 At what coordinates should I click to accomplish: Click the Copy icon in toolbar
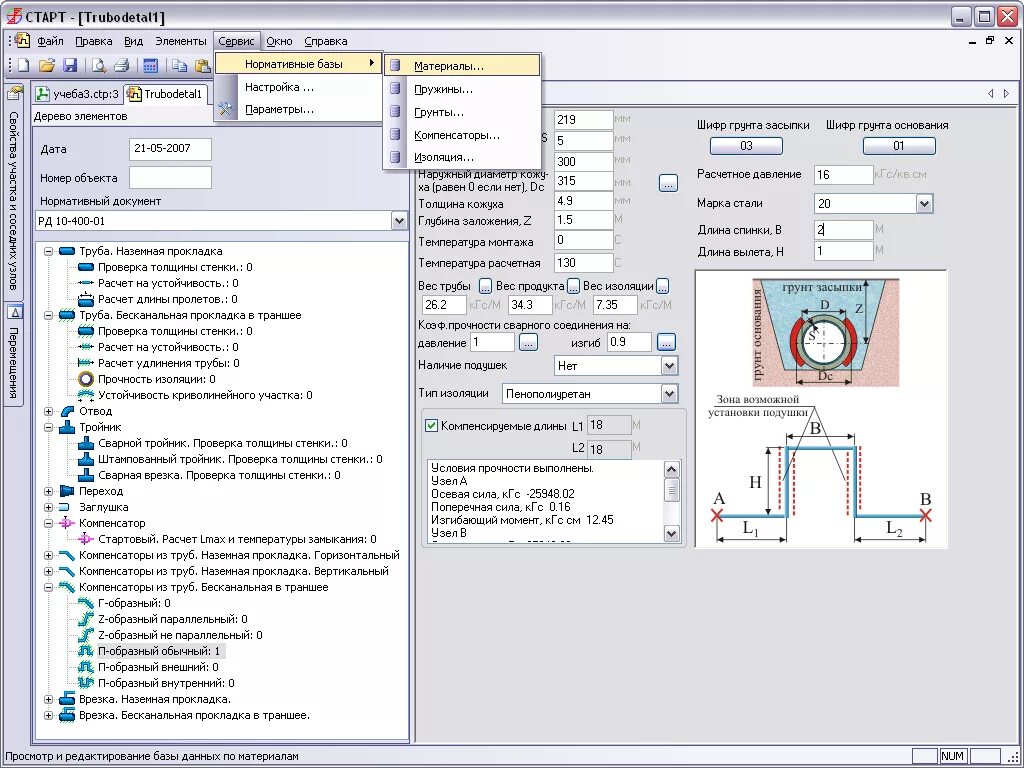click(x=179, y=66)
